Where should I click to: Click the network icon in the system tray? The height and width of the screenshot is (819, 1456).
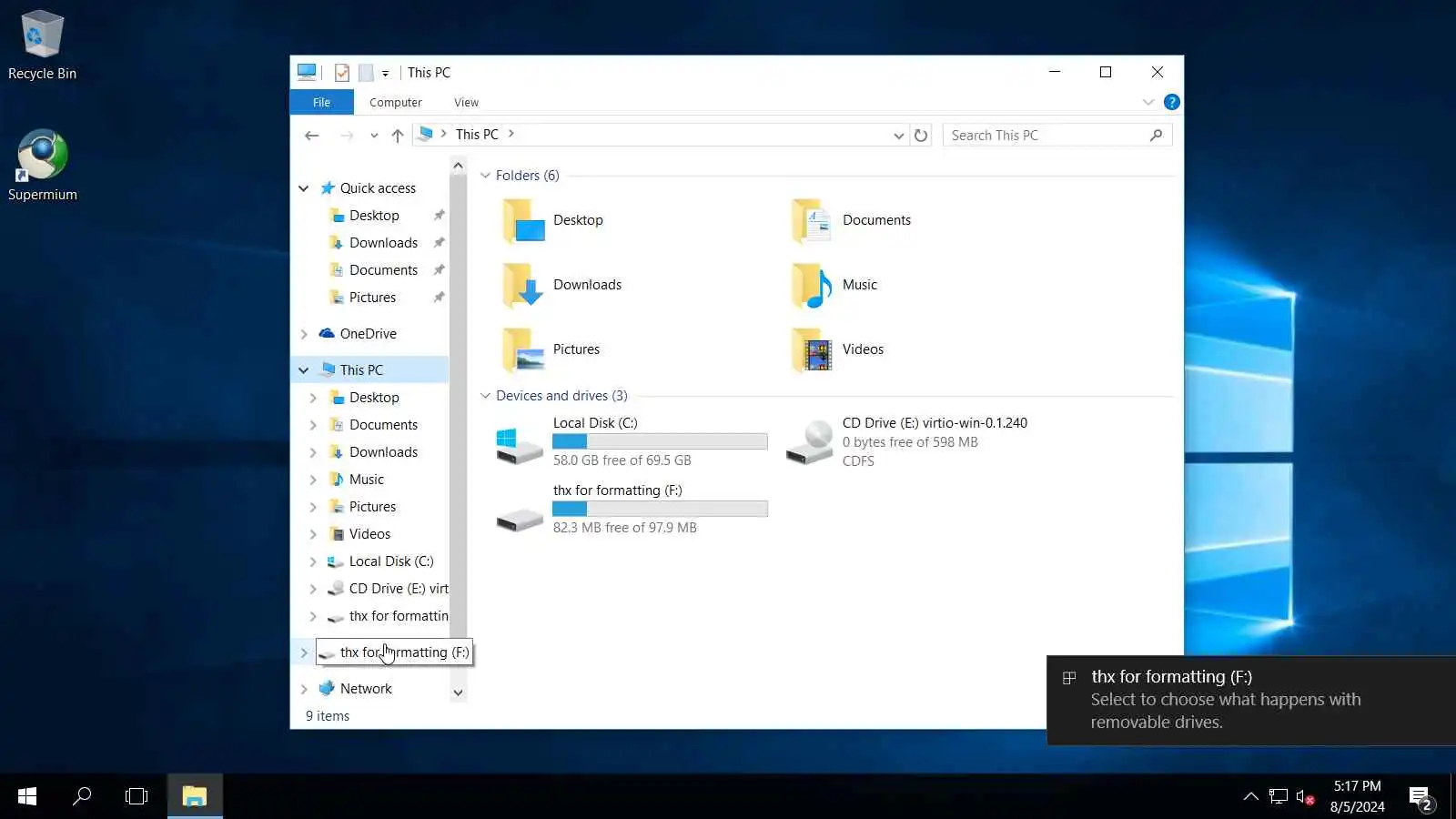pyautogui.click(x=1279, y=797)
